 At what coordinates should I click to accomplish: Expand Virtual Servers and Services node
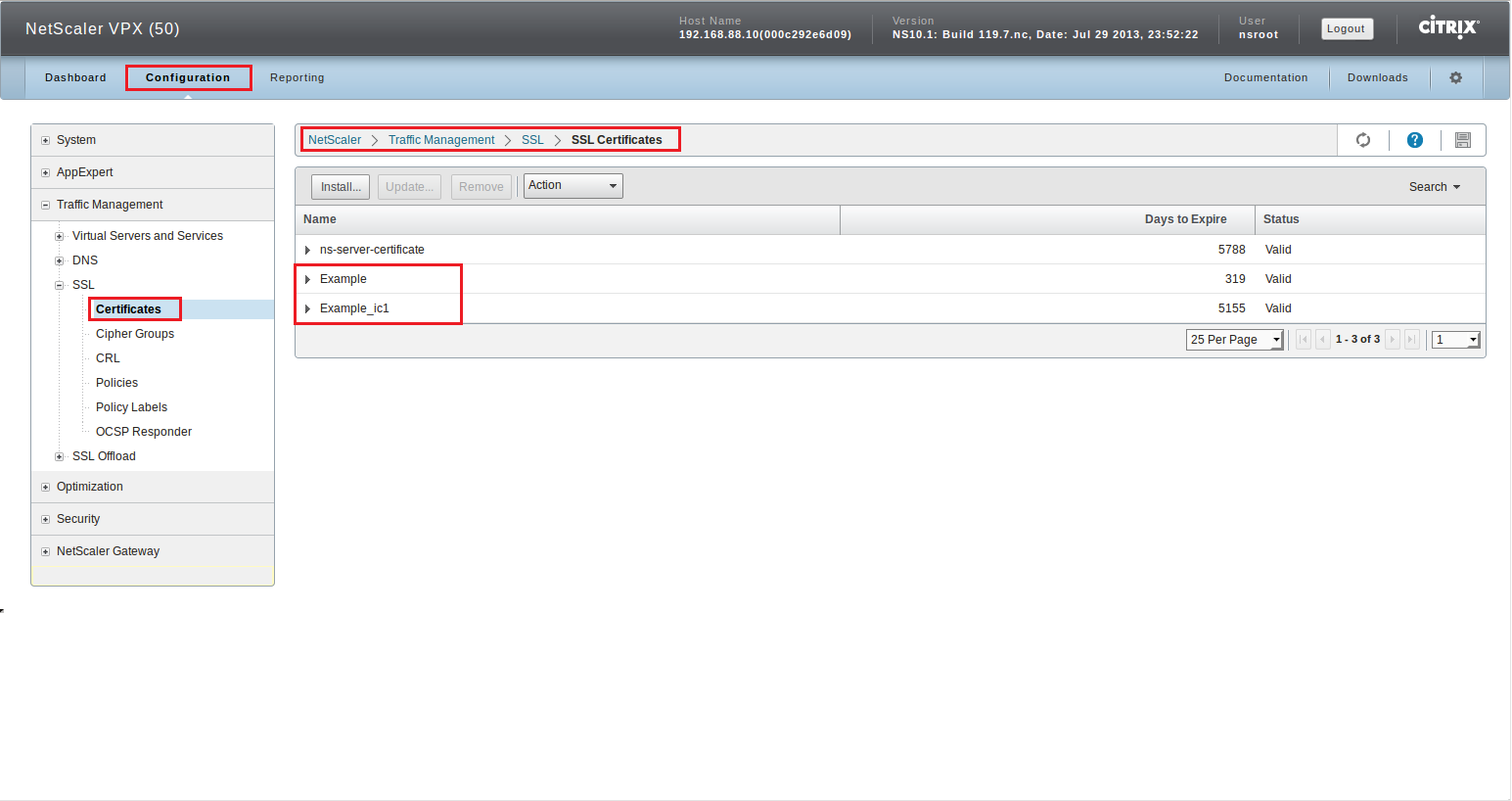pos(60,236)
